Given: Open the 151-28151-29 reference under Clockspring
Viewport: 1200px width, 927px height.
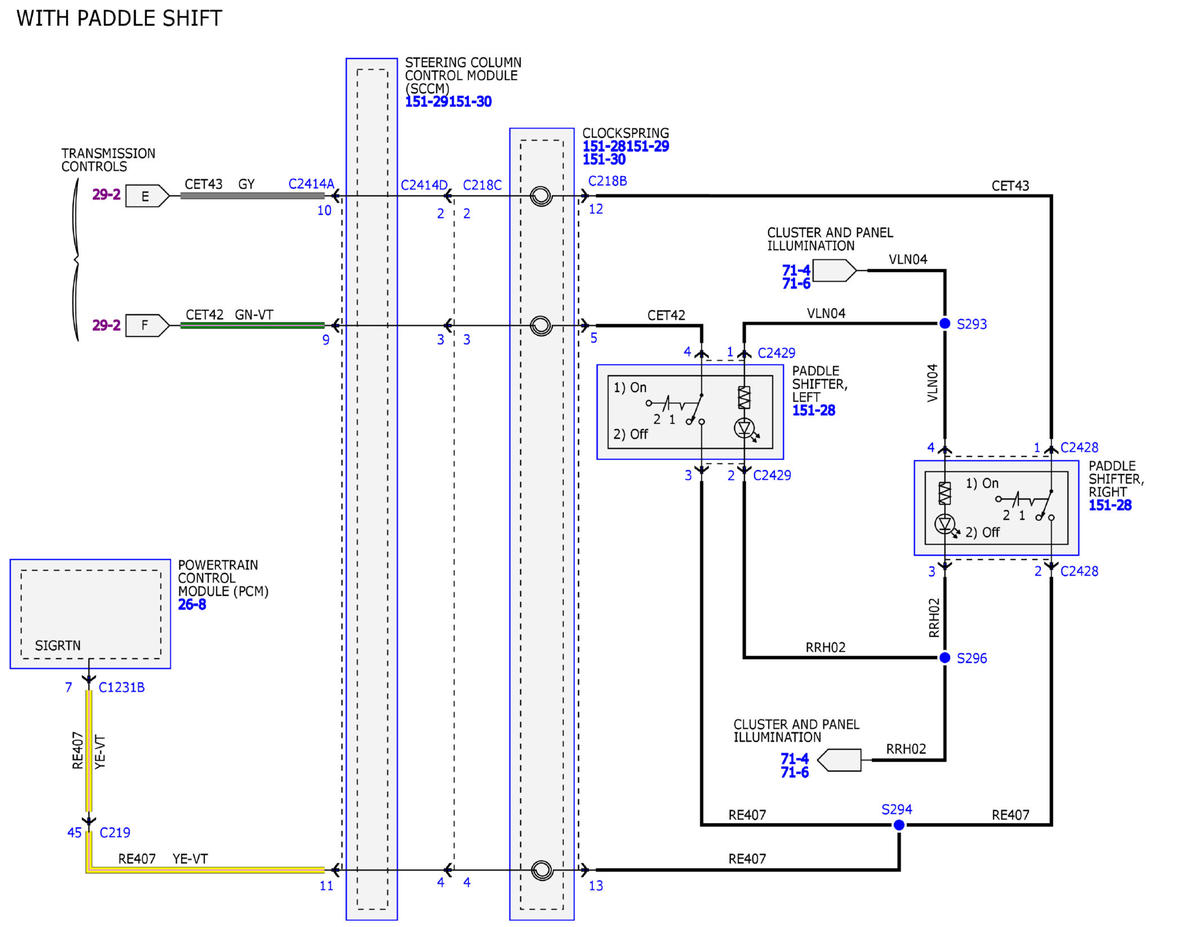Looking at the screenshot, I should [x=626, y=146].
